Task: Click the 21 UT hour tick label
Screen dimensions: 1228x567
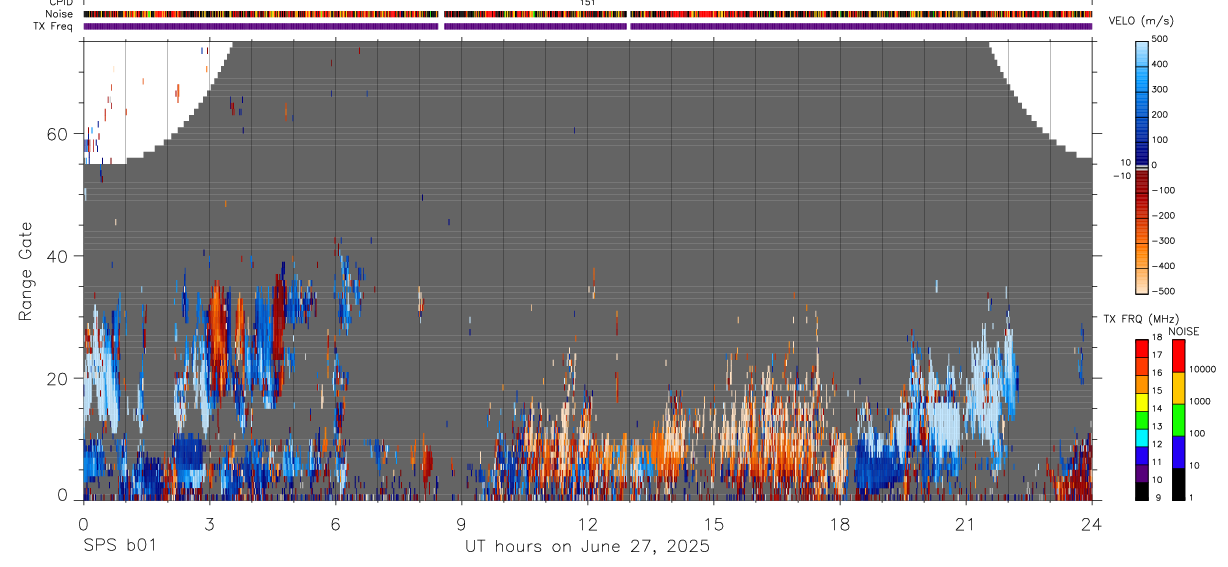Action: pyautogui.click(x=965, y=523)
